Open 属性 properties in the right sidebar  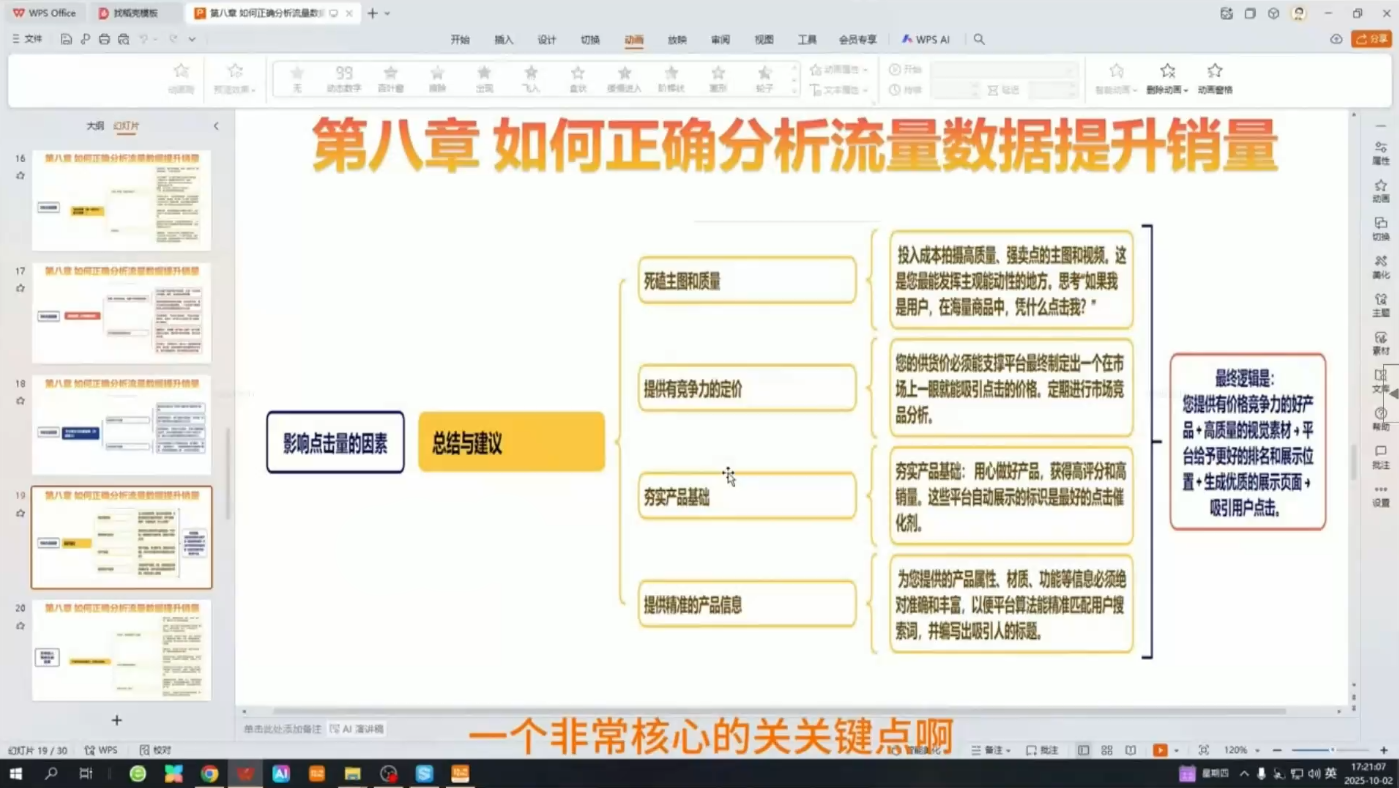pos(1381,153)
